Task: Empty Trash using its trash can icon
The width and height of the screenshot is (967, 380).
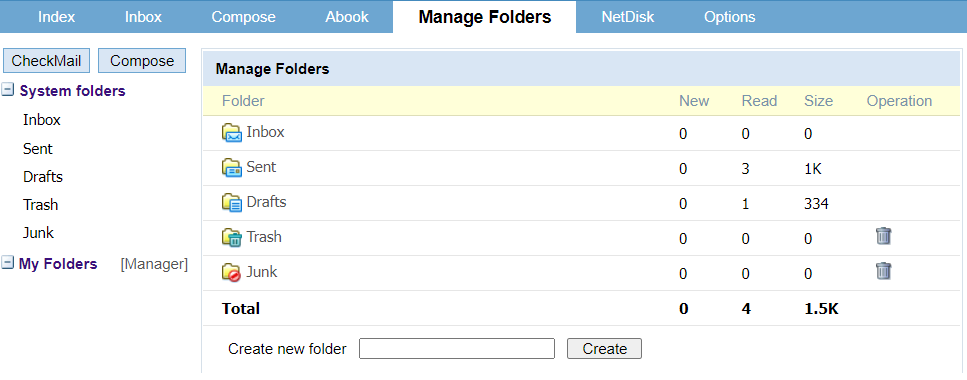Action: point(883,236)
